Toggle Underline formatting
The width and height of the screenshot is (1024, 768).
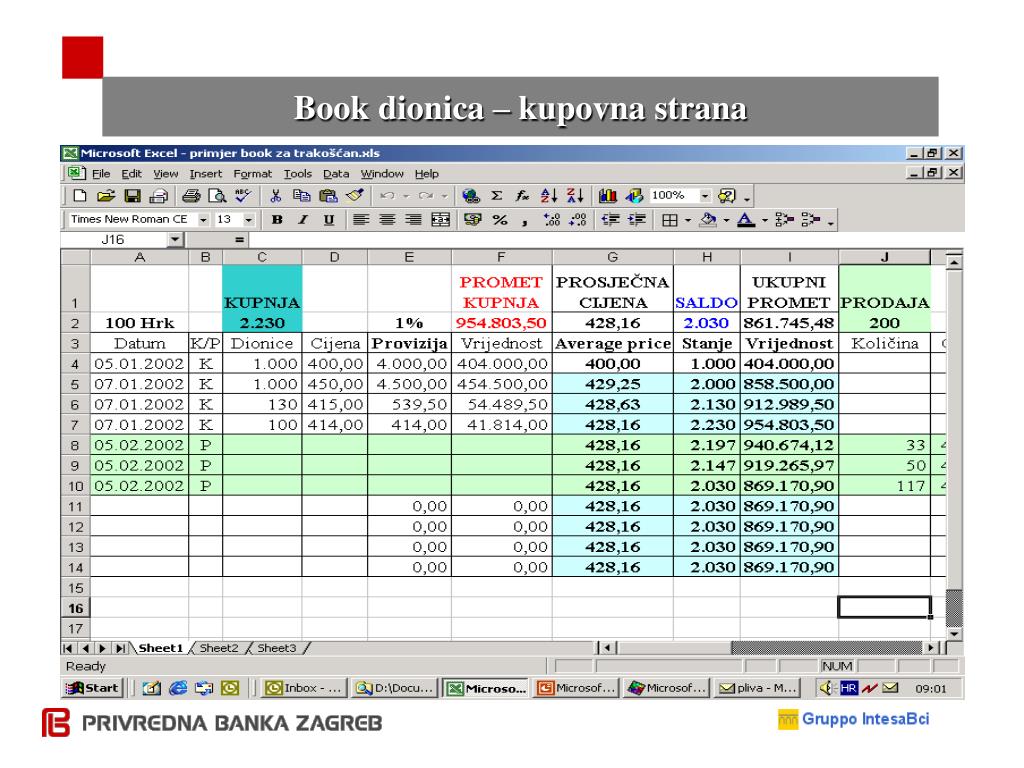point(329,219)
